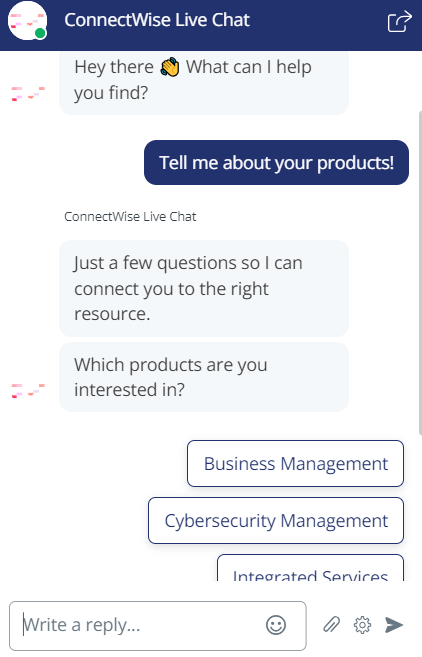Click the ConnectWise avatar in header

tap(28, 21)
